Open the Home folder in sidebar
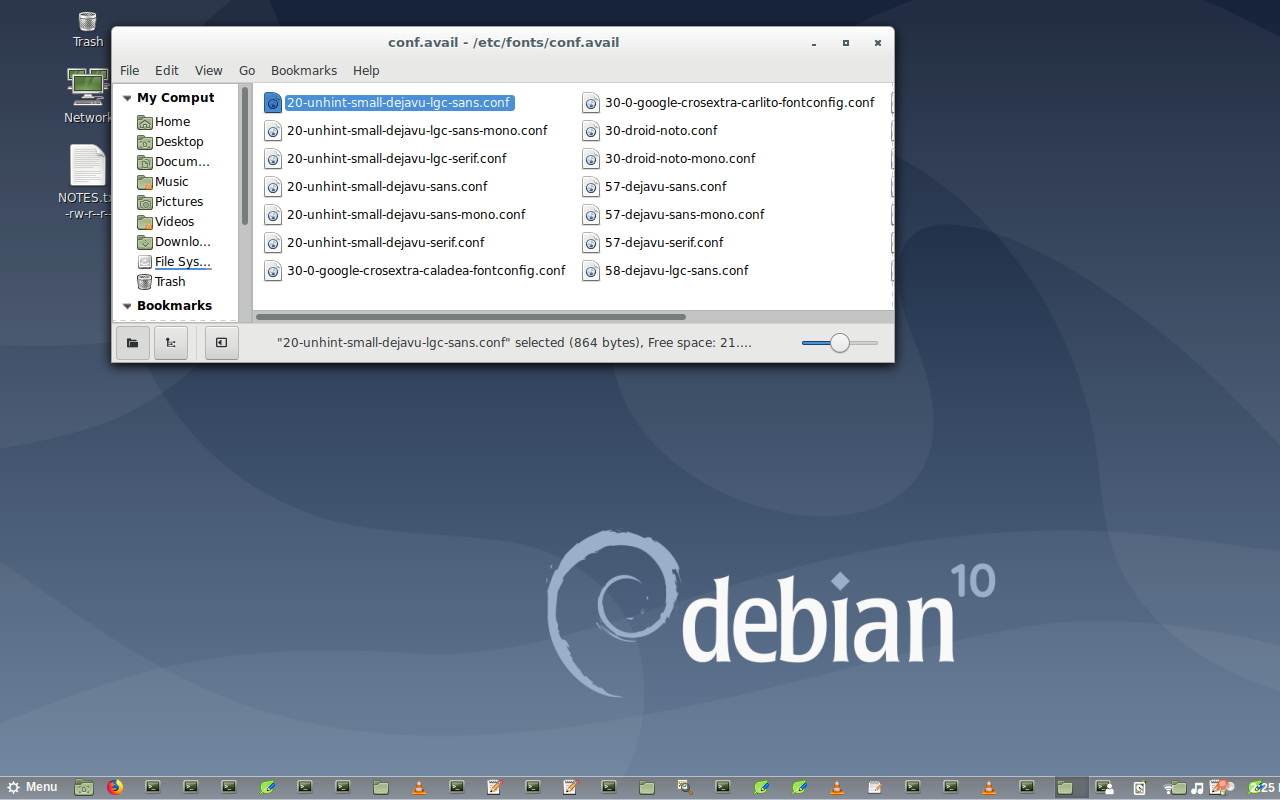The width and height of the screenshot is (1280, 800). [173, 122]
